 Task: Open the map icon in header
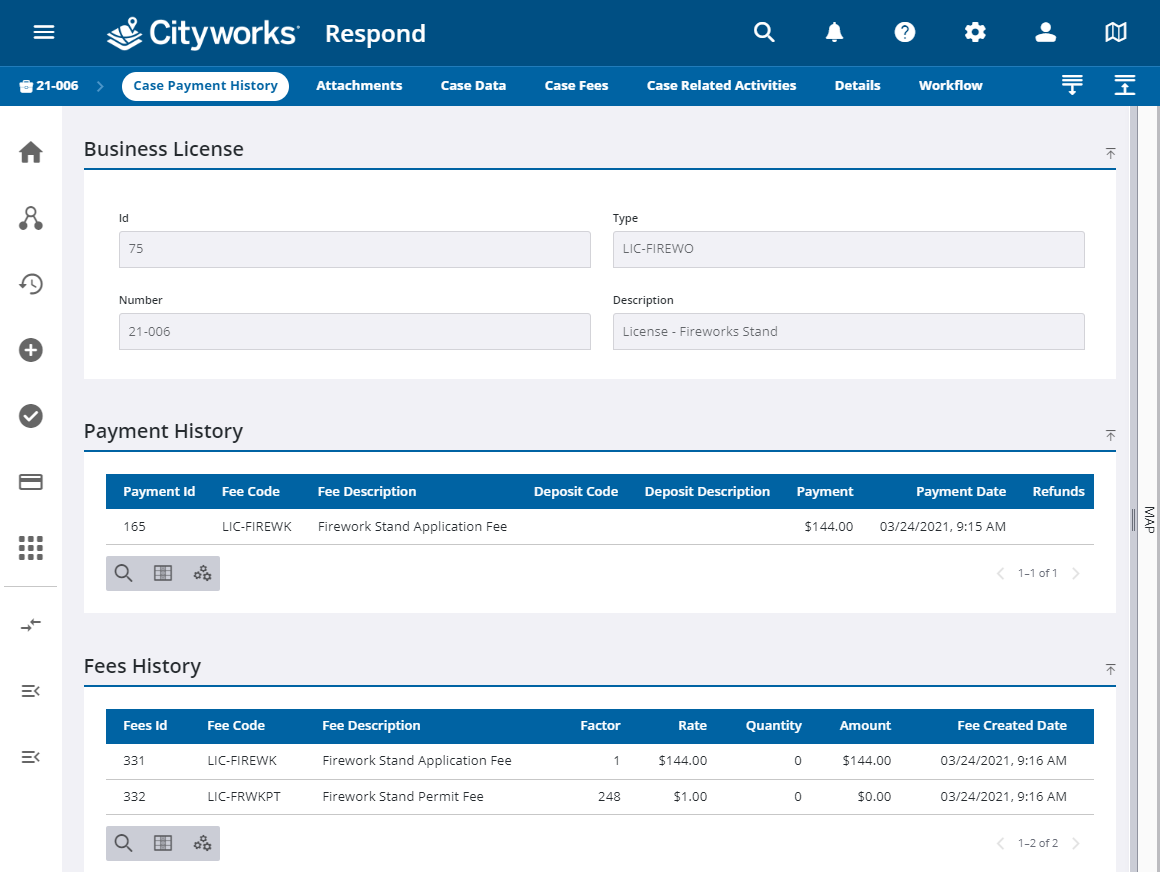pos(1116,32)
